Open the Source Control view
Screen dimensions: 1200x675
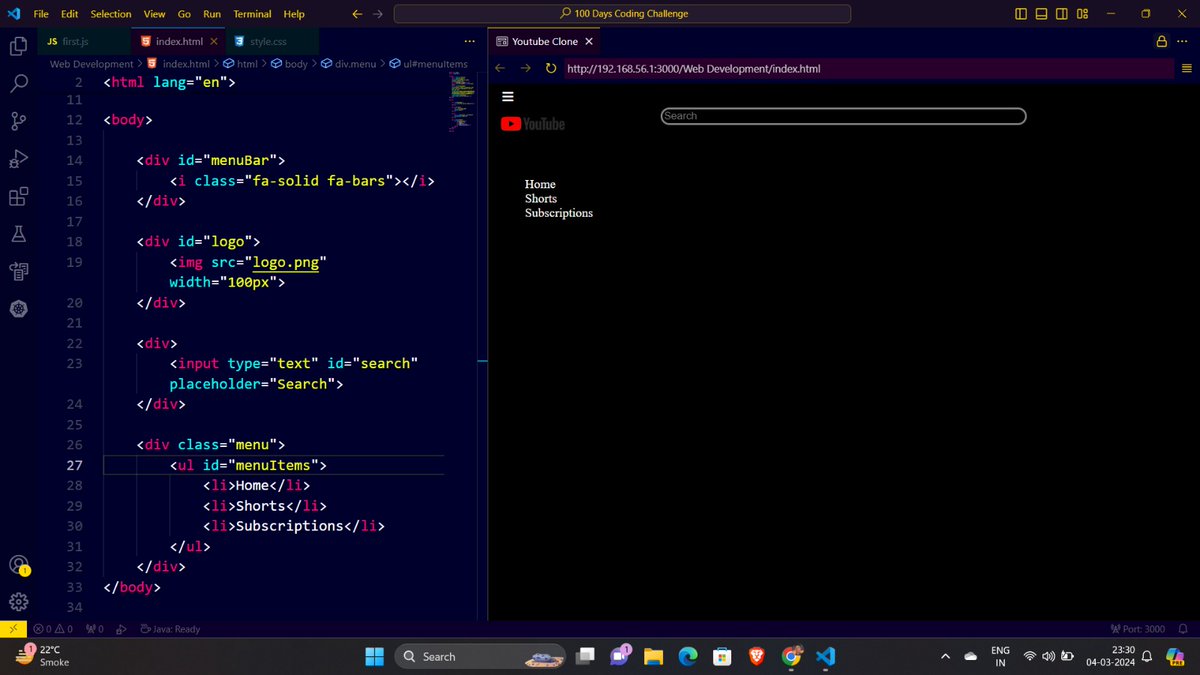18,121
